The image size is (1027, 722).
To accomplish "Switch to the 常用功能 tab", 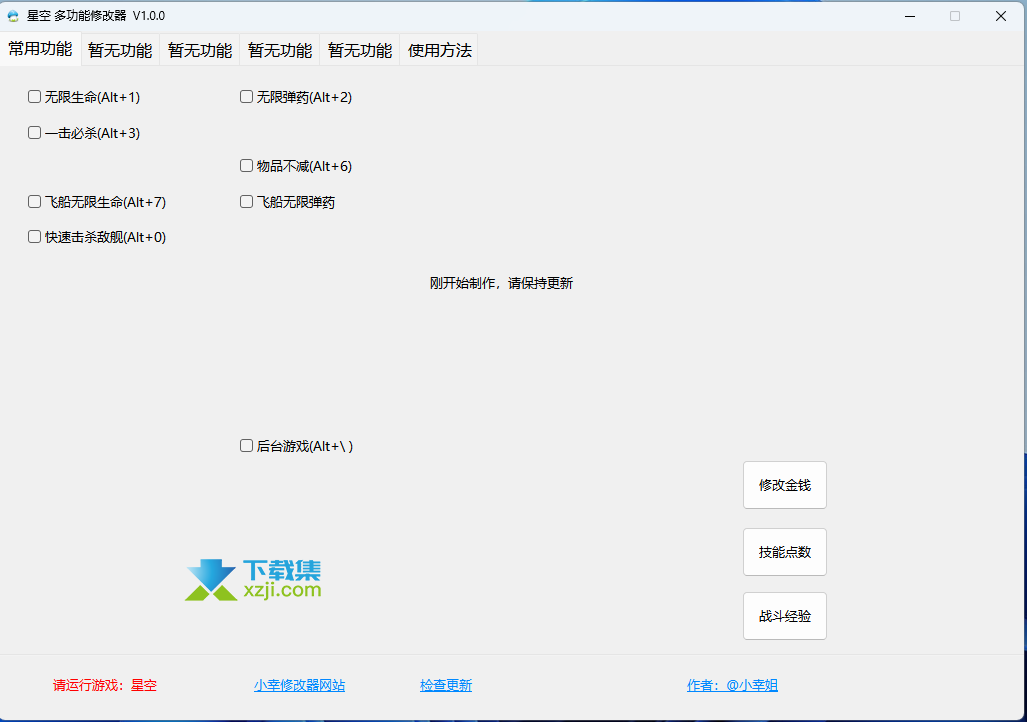I will point(41,49).
